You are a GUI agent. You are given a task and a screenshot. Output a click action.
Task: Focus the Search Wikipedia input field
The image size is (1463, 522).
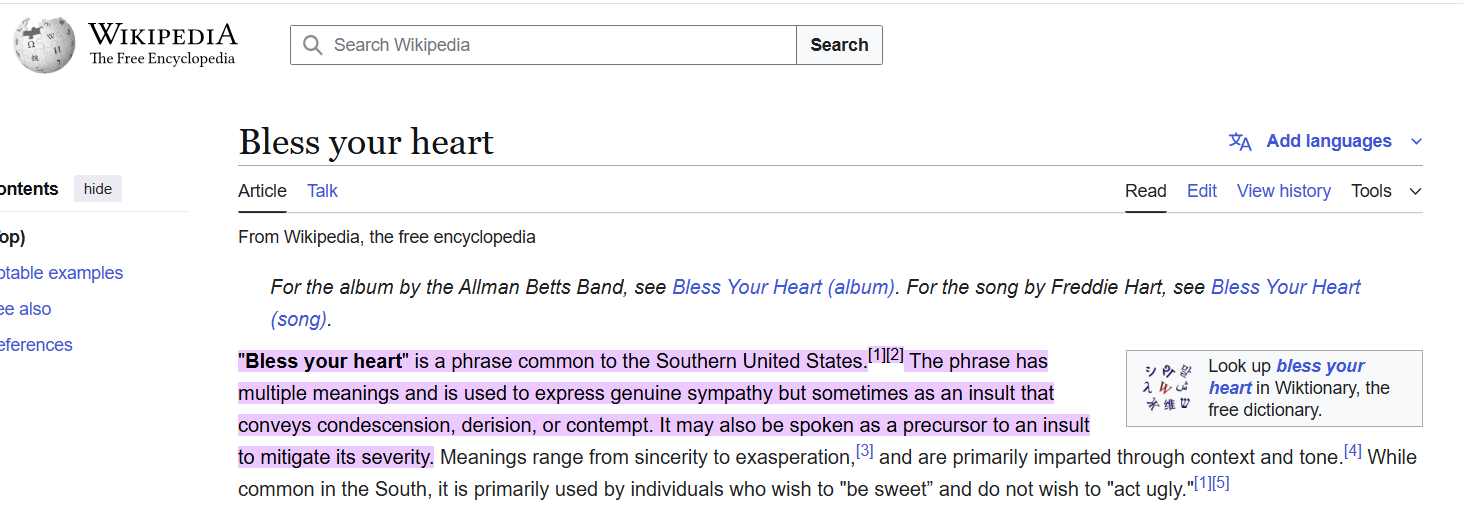560,45
